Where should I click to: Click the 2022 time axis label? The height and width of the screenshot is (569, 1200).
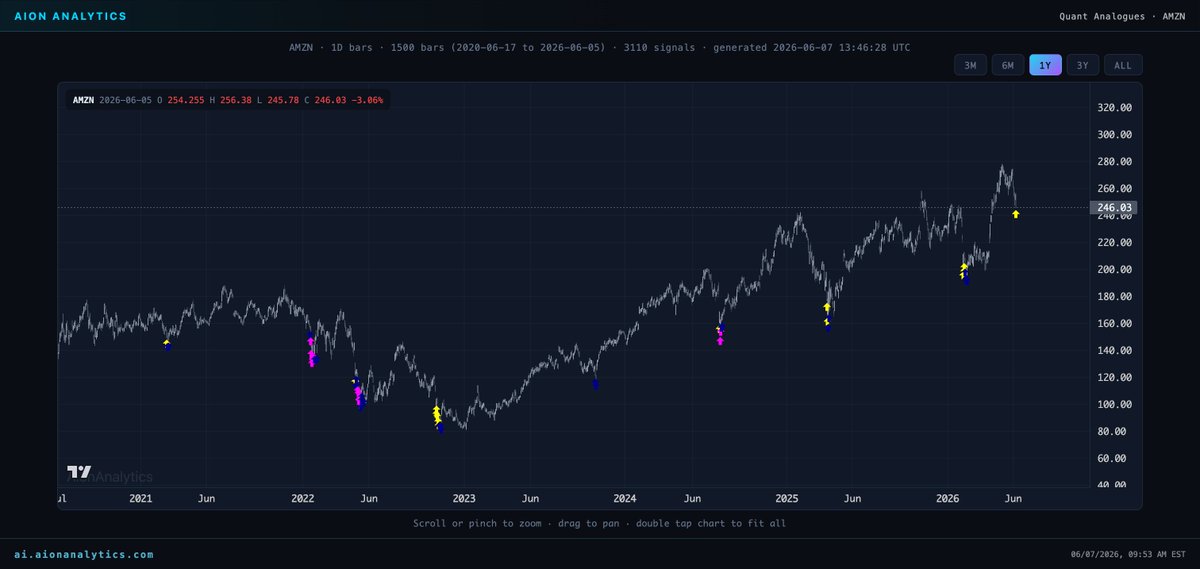coord(302,498)
